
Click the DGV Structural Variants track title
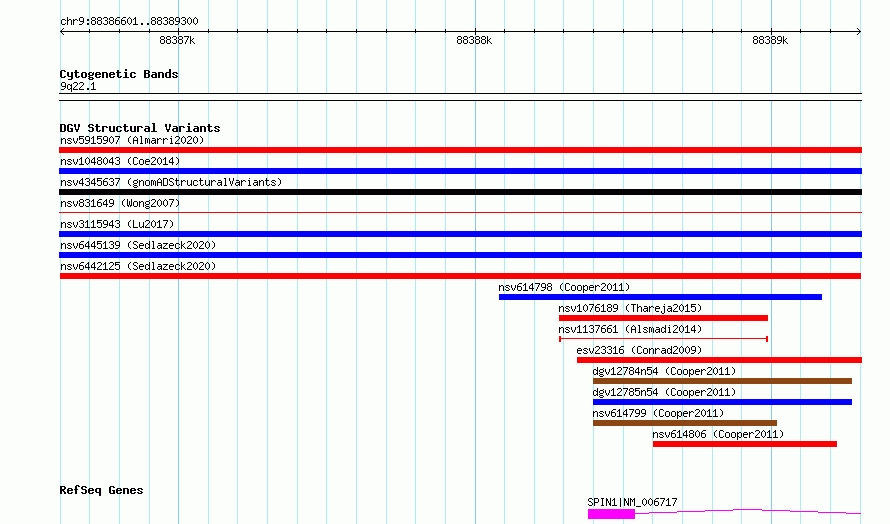140,128
